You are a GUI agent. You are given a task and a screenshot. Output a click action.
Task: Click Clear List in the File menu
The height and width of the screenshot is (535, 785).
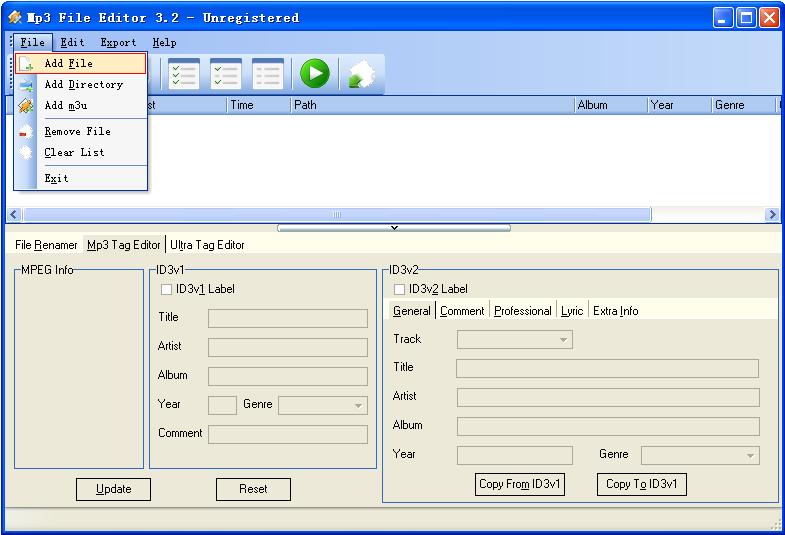pyautogui.click(x=74, y=152)
